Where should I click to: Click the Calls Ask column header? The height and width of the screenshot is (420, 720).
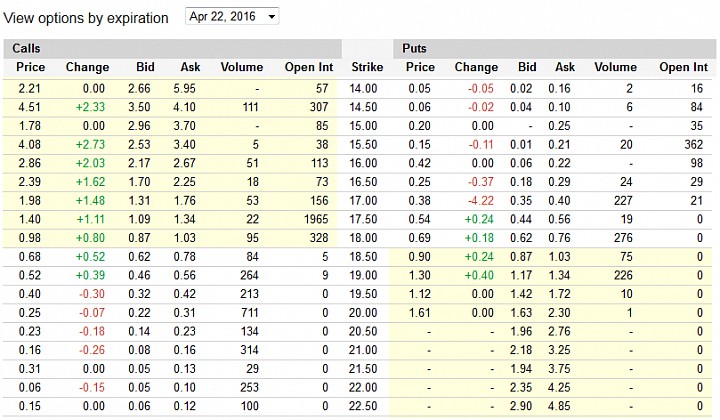(190, 67)
